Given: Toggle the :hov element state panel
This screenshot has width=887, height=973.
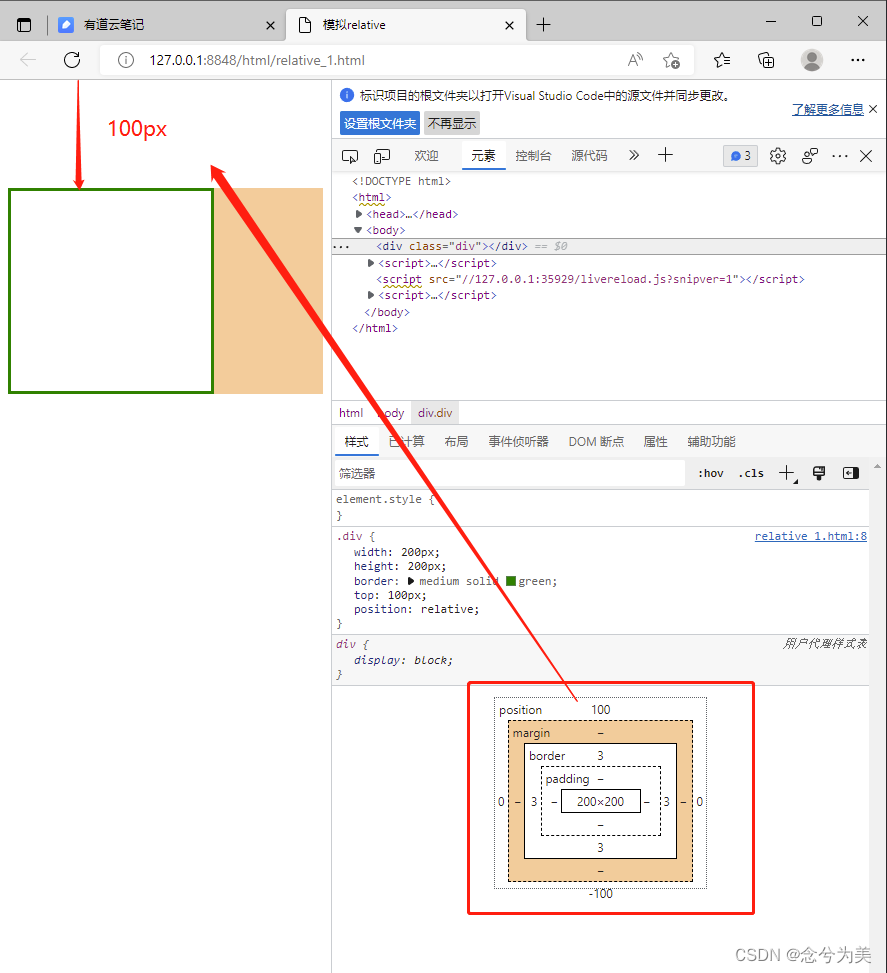Looking at the screenshot, I should coord(711,473).
